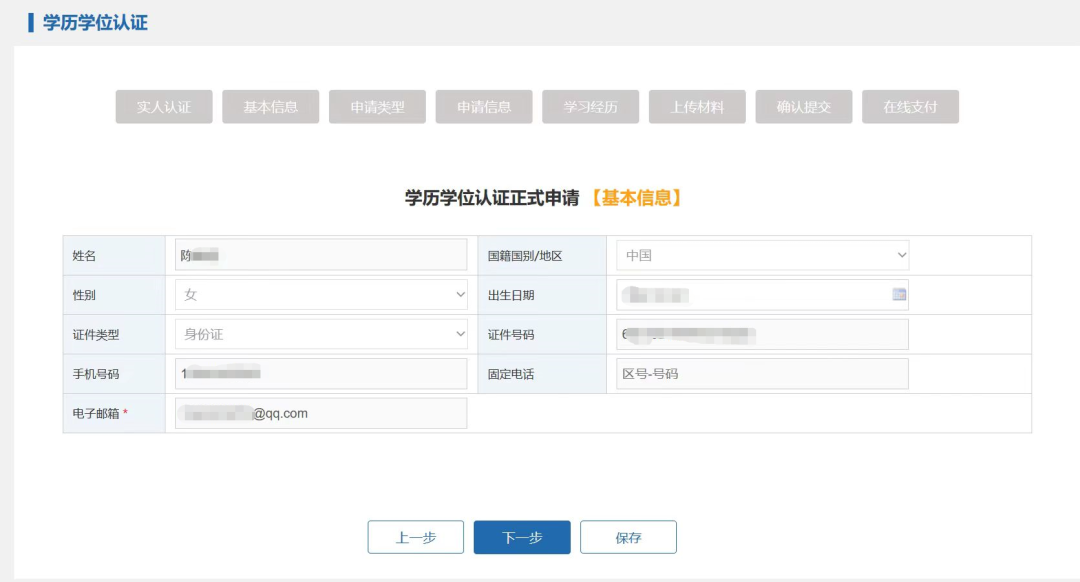The image size is (1080, 582).
Task: Click the 手机号码 input field
Action: 320,373
